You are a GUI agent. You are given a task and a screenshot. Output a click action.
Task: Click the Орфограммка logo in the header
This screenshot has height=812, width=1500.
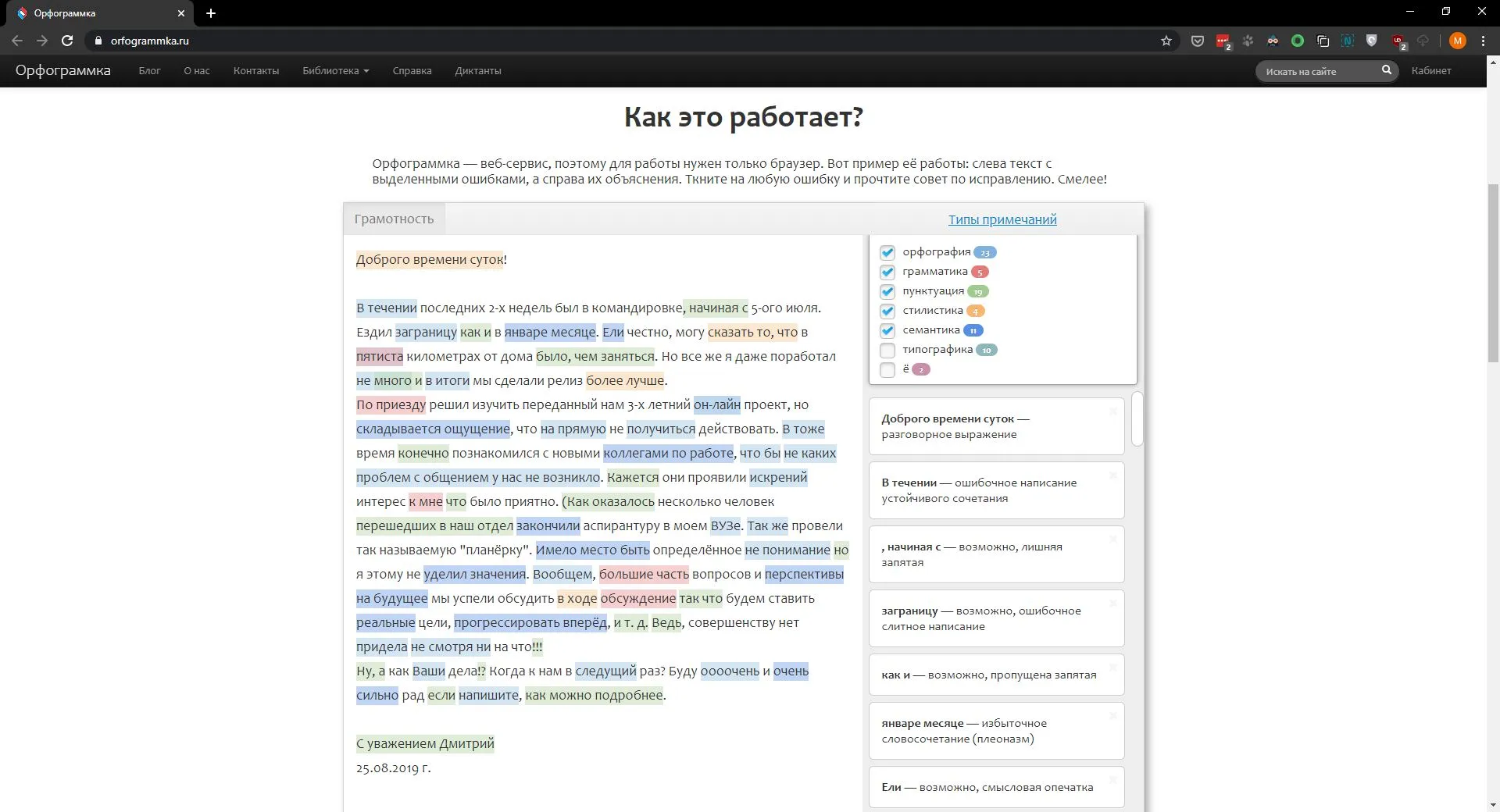pyautogui.click(x=63, y=70)
